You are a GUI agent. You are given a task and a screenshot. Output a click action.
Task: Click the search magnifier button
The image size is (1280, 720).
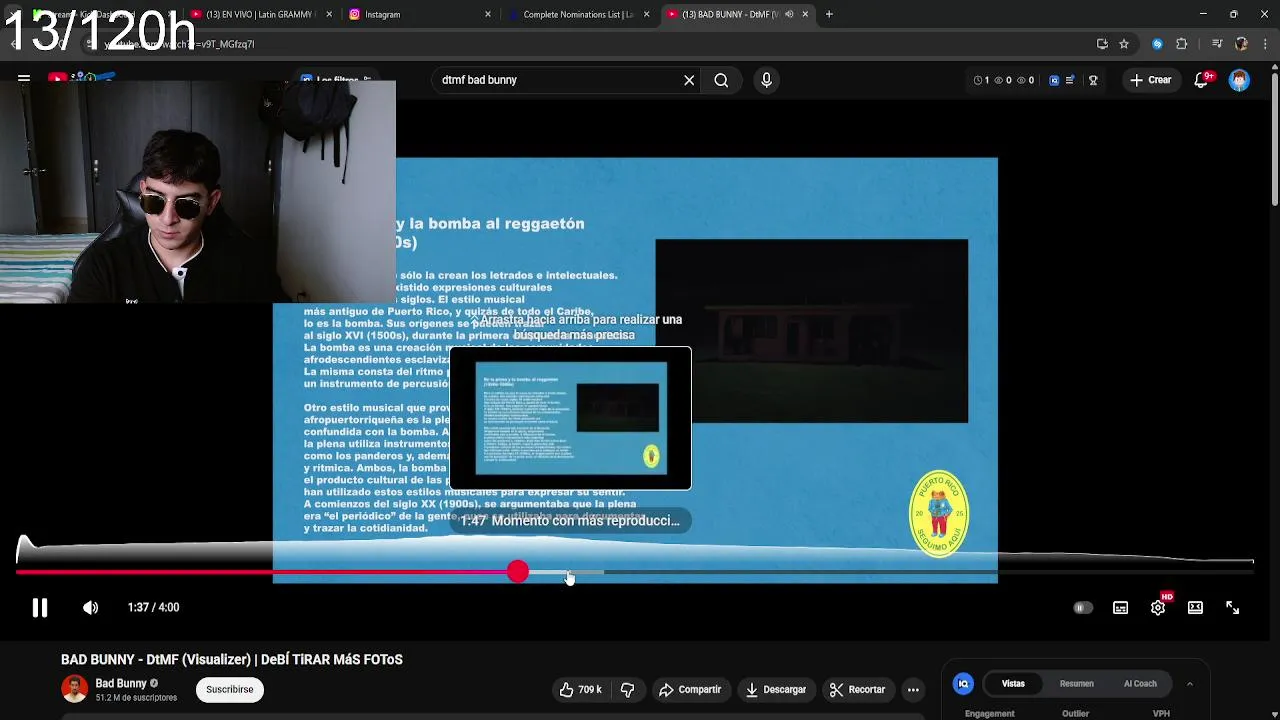click(x=721, y=80)
